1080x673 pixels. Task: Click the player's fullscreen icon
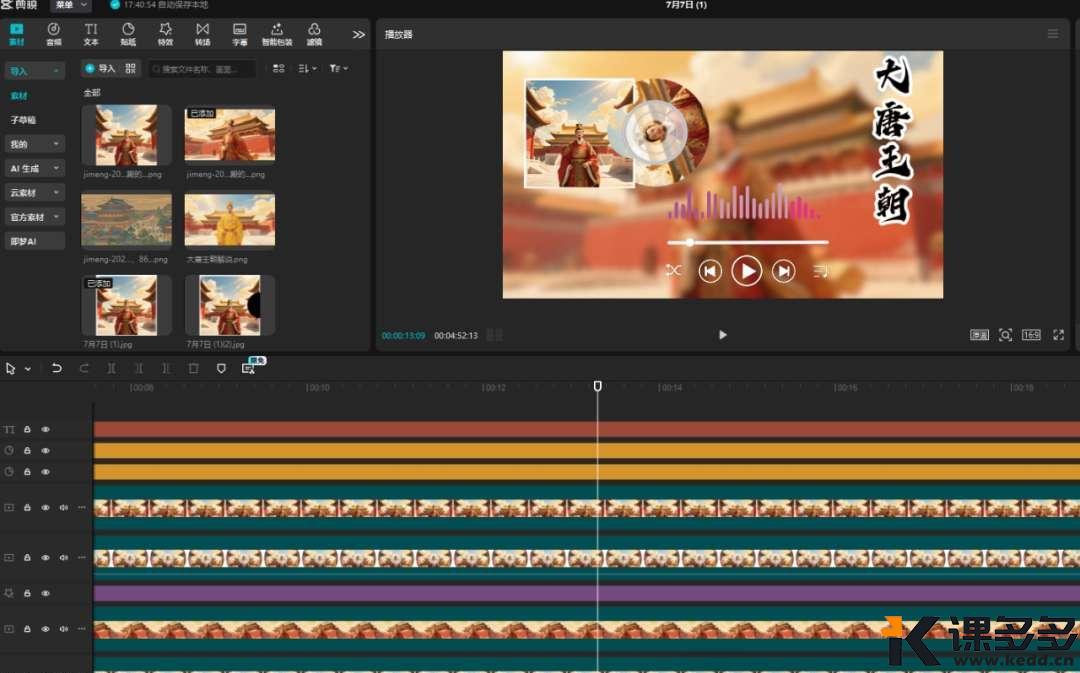[x=1058, y=335]
